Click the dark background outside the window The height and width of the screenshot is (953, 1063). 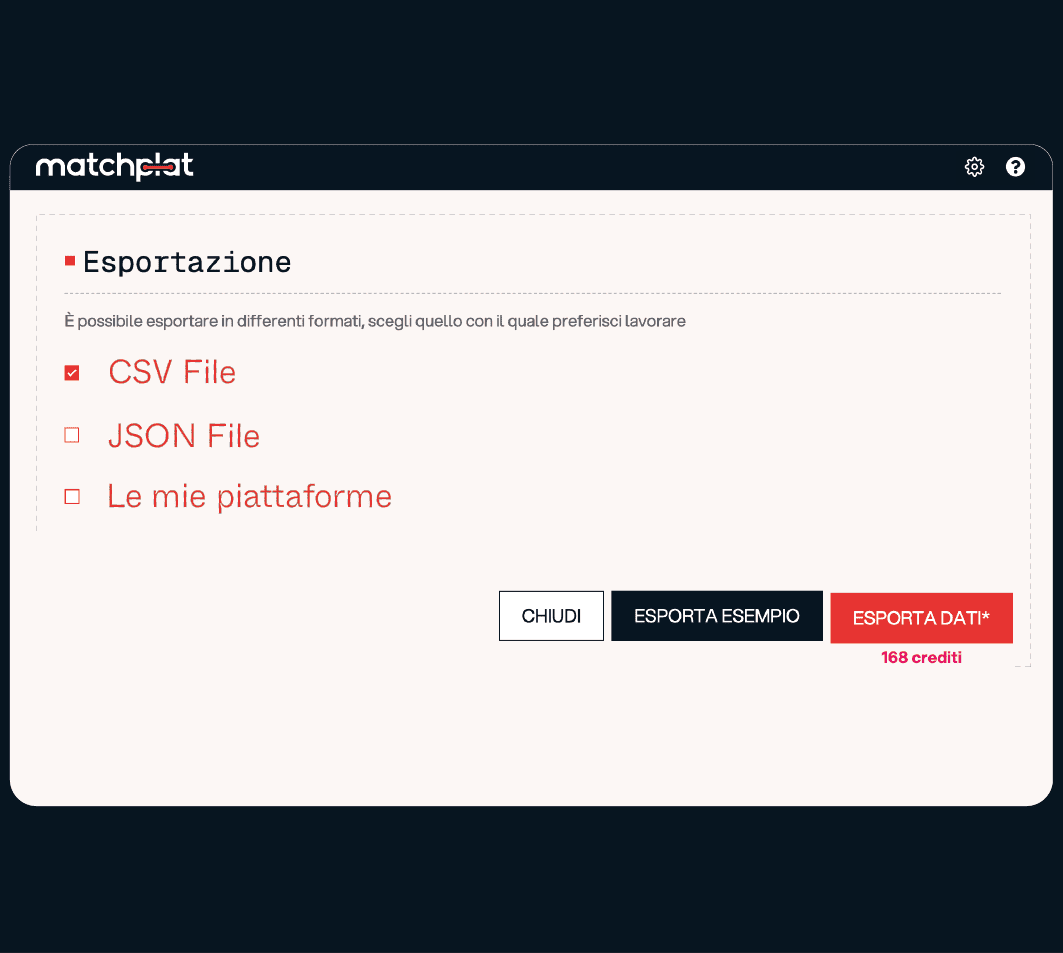click(530, 70)
